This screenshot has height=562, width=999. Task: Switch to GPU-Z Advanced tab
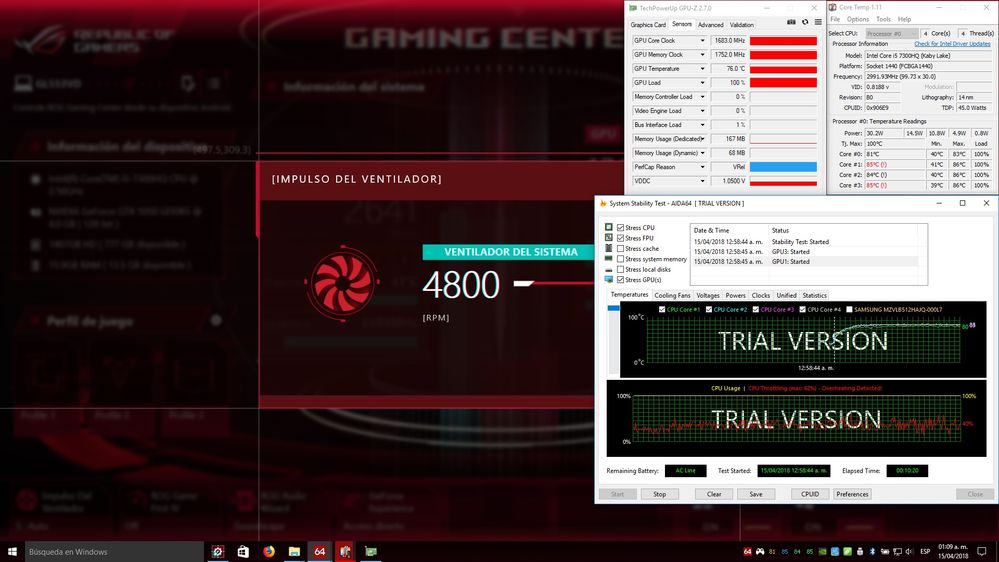(x=710, y=25)
